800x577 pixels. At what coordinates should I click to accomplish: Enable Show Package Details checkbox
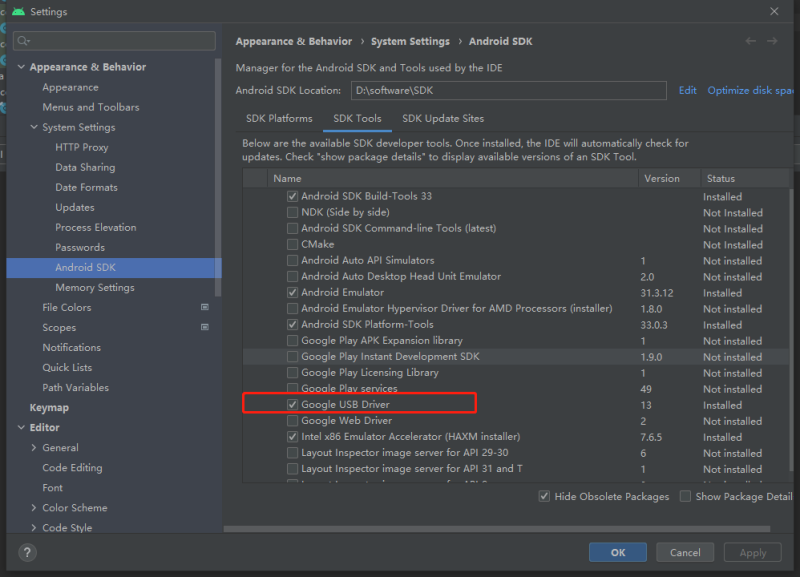686,496
